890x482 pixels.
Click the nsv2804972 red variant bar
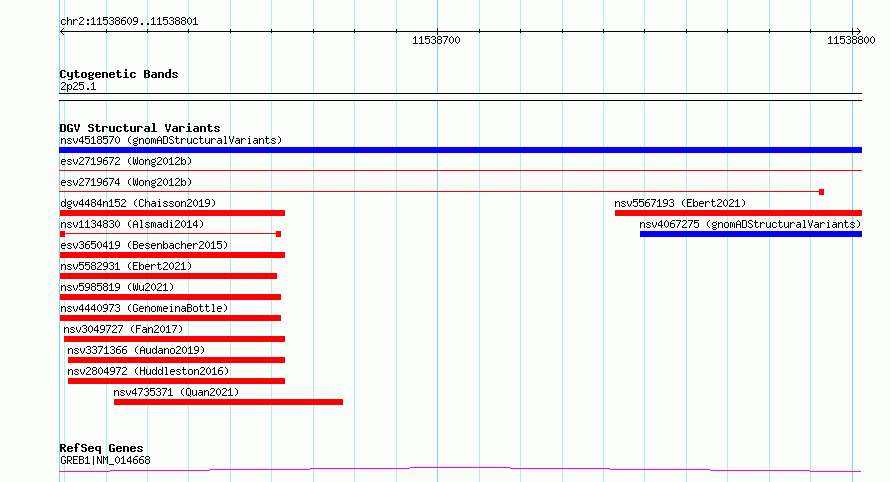coord(176,381)
